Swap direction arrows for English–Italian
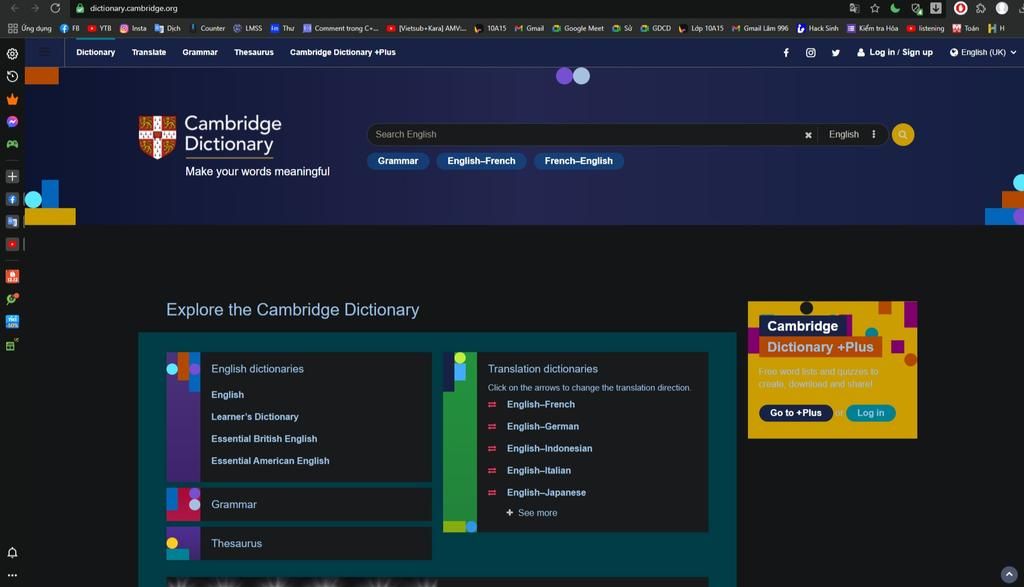The width and height of the screenshot is (1024, 587). (492, 471)
